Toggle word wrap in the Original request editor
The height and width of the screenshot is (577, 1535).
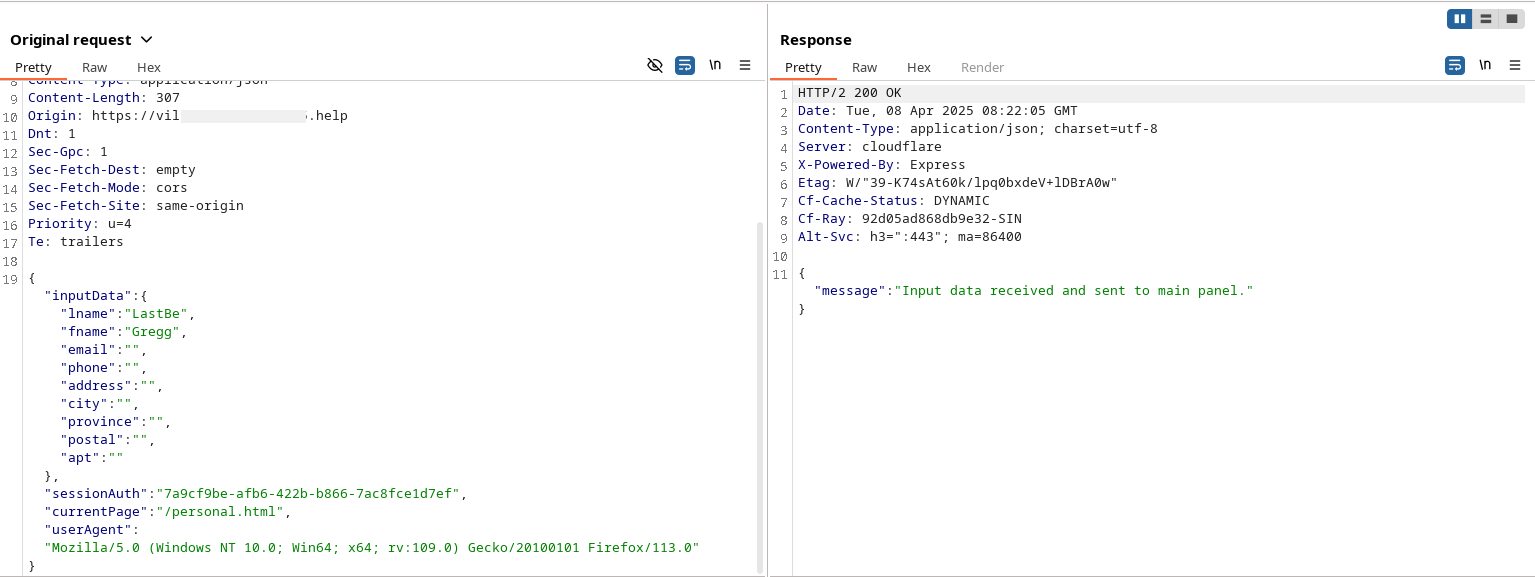685,65
